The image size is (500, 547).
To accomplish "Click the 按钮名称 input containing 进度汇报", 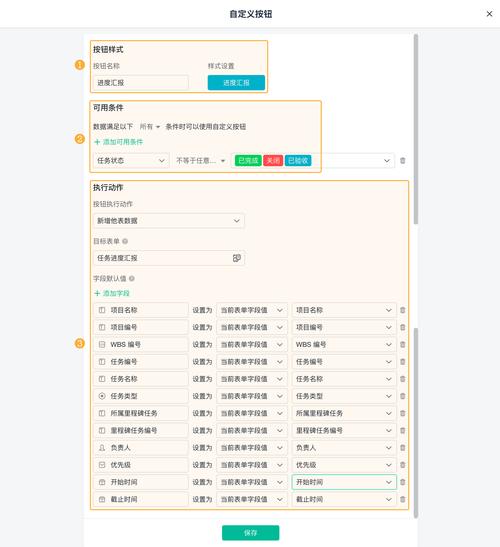I will (141, 83).
